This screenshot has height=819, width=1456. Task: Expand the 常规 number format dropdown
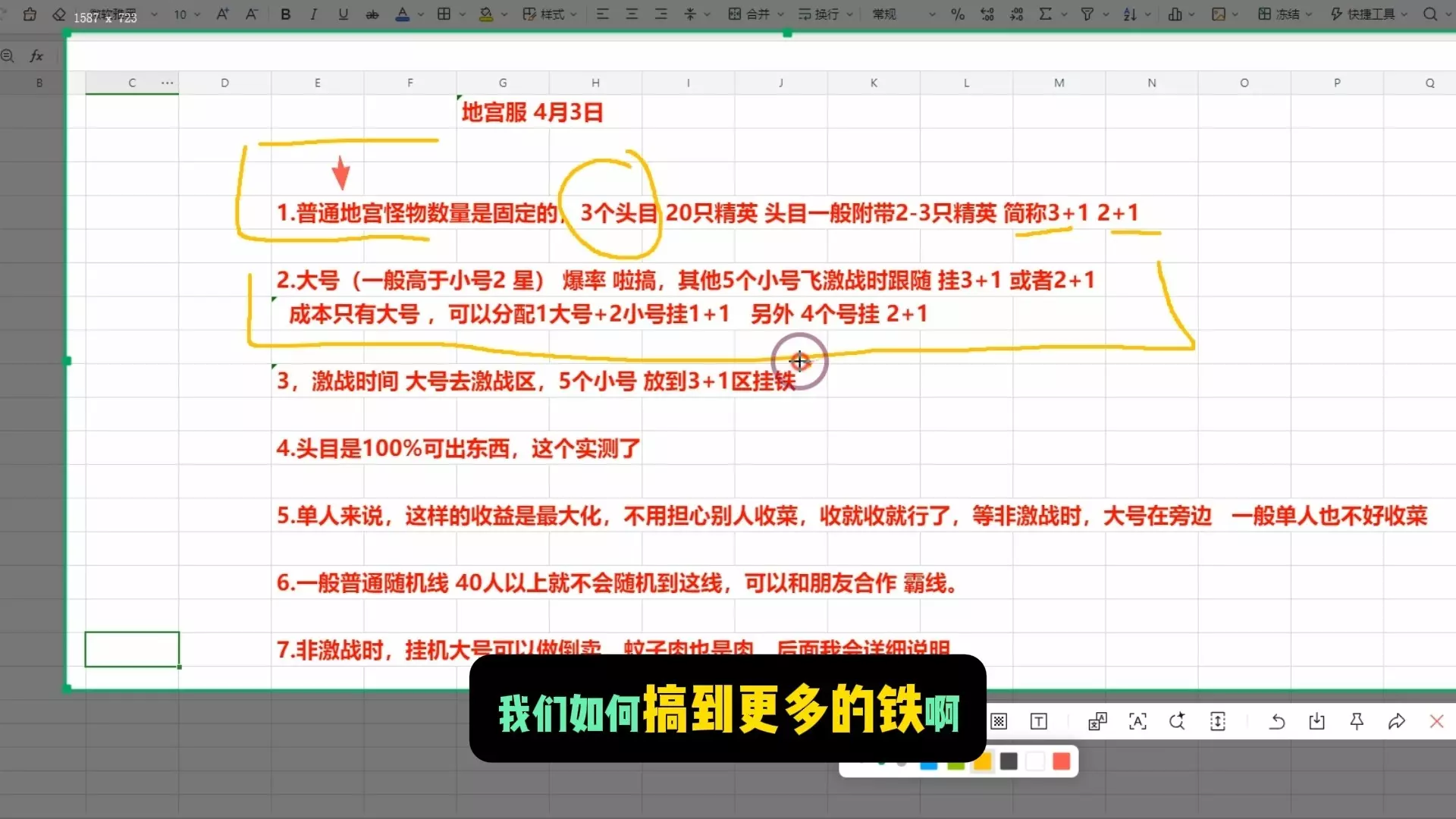pyautogui.click(x=932, y=14)
